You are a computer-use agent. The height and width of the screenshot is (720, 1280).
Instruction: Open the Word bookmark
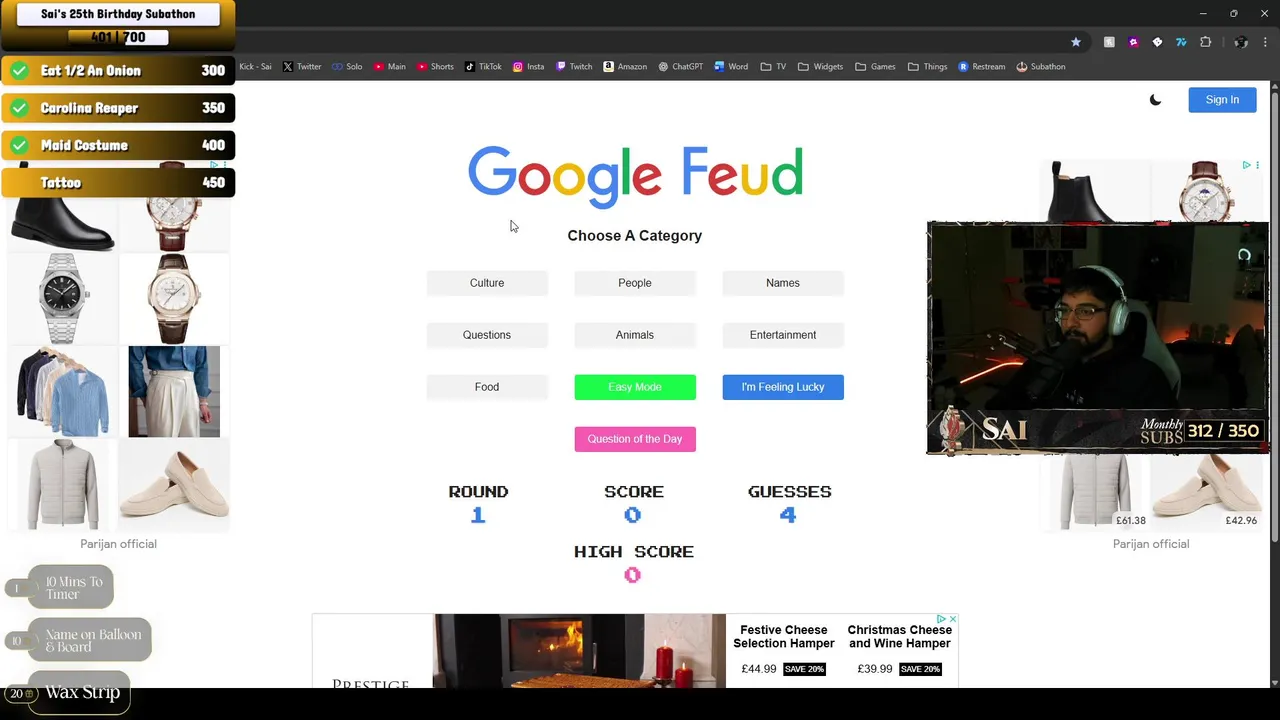(731, 67)
